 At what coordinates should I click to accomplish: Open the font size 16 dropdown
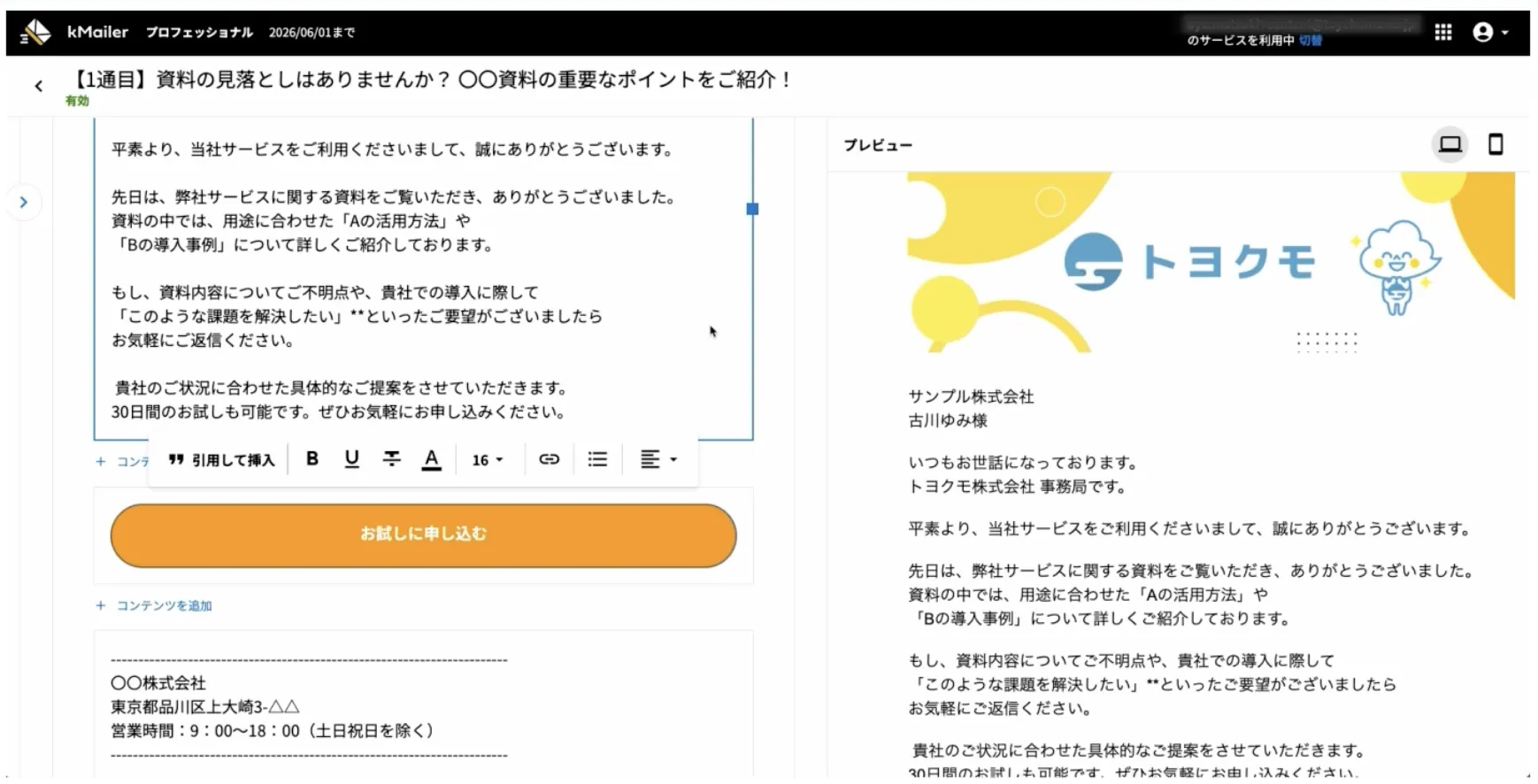click(488, 459)
